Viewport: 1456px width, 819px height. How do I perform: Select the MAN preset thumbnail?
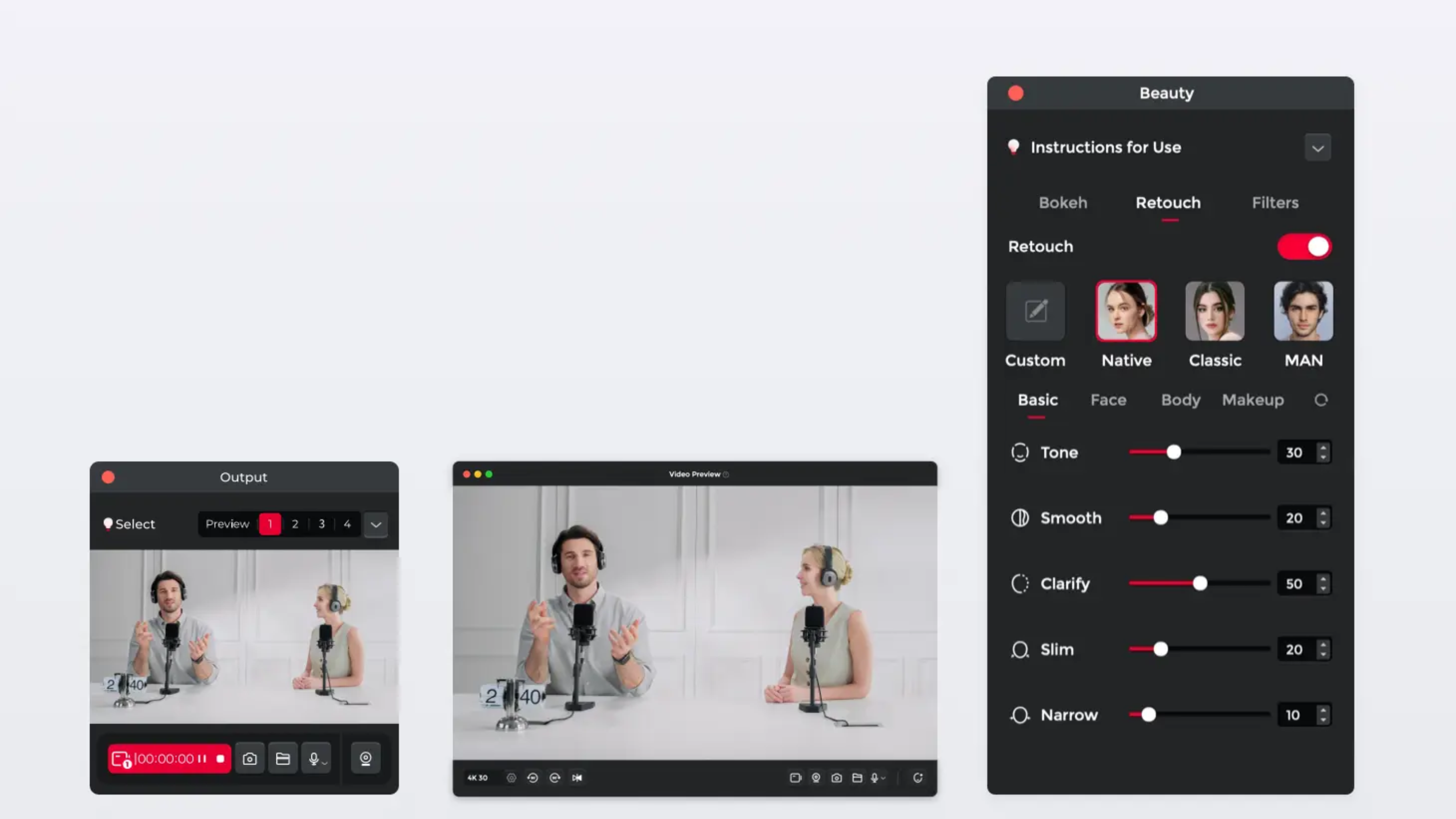click(x=1303, y=311)
